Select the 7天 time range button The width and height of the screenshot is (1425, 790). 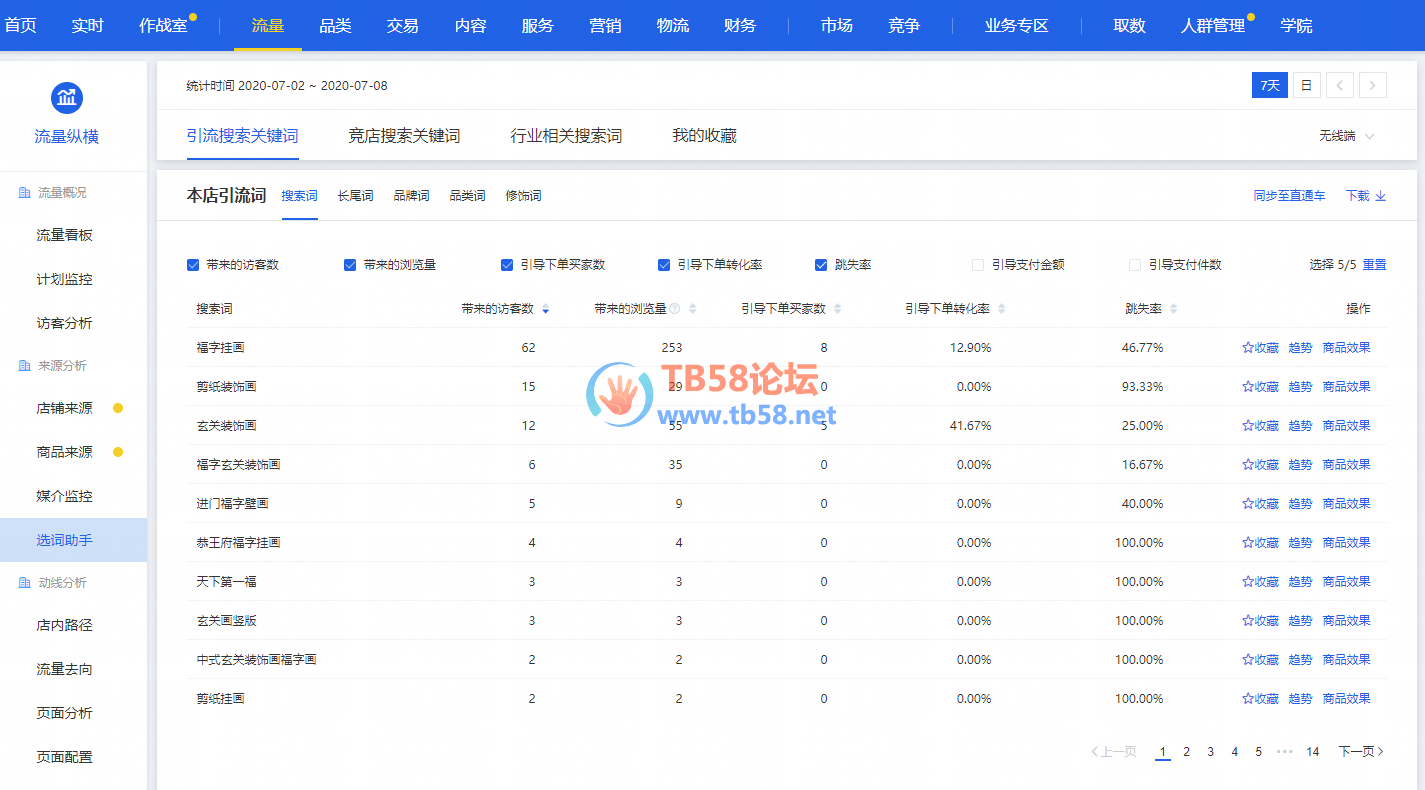(1270, 86)
